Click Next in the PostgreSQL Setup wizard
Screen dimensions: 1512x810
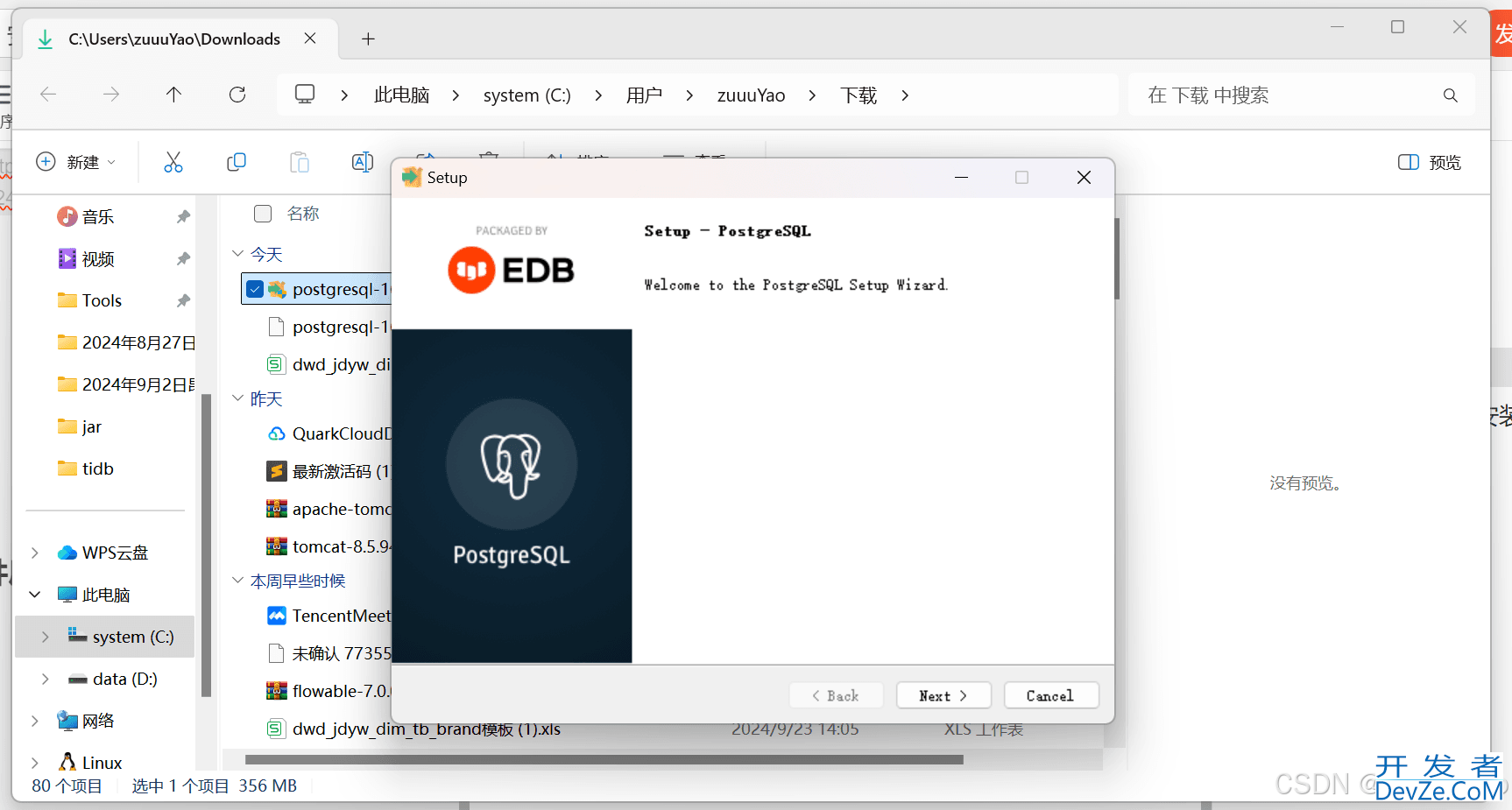click(x=943, y=695)
